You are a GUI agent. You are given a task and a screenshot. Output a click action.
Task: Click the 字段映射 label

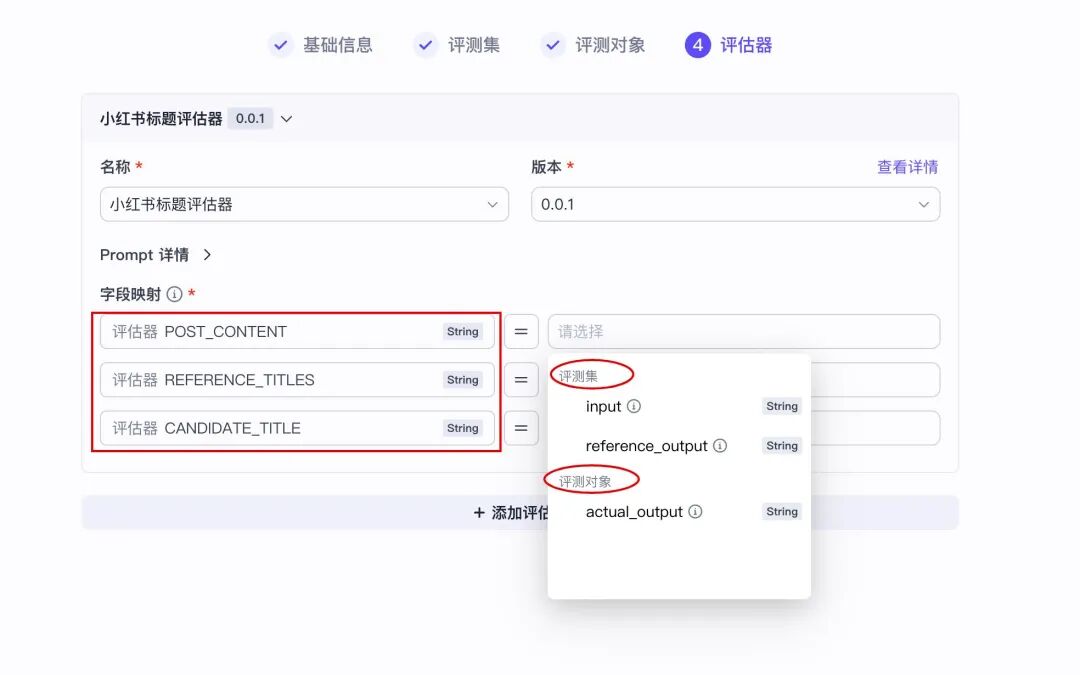(x=130, y=294)
